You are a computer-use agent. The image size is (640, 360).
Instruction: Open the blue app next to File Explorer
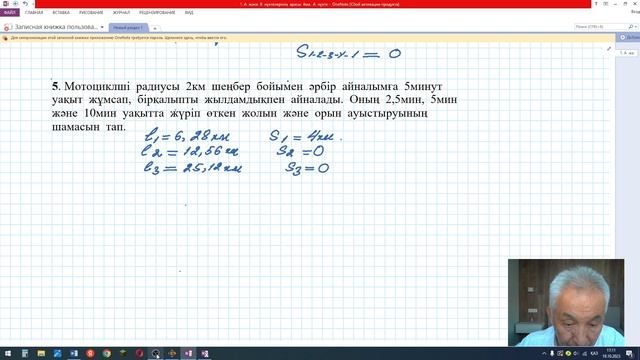[58, 353]
